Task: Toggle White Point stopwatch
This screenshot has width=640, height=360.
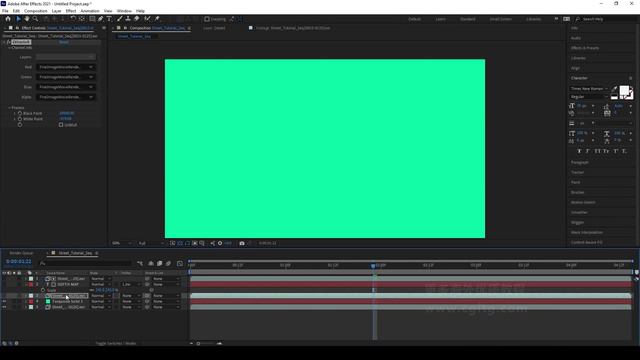Action: (x=20, y=119)
